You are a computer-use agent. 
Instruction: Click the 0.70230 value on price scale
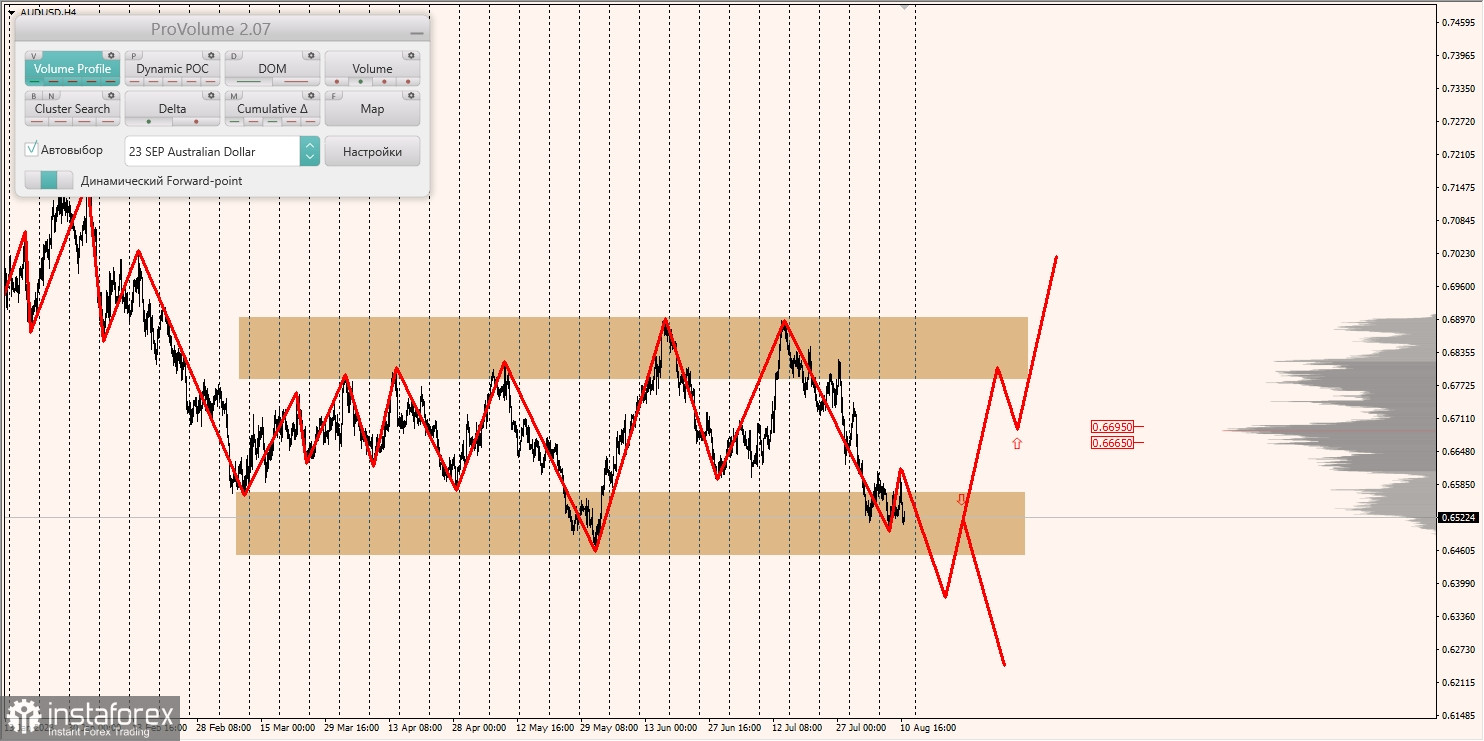point(1459,253)
